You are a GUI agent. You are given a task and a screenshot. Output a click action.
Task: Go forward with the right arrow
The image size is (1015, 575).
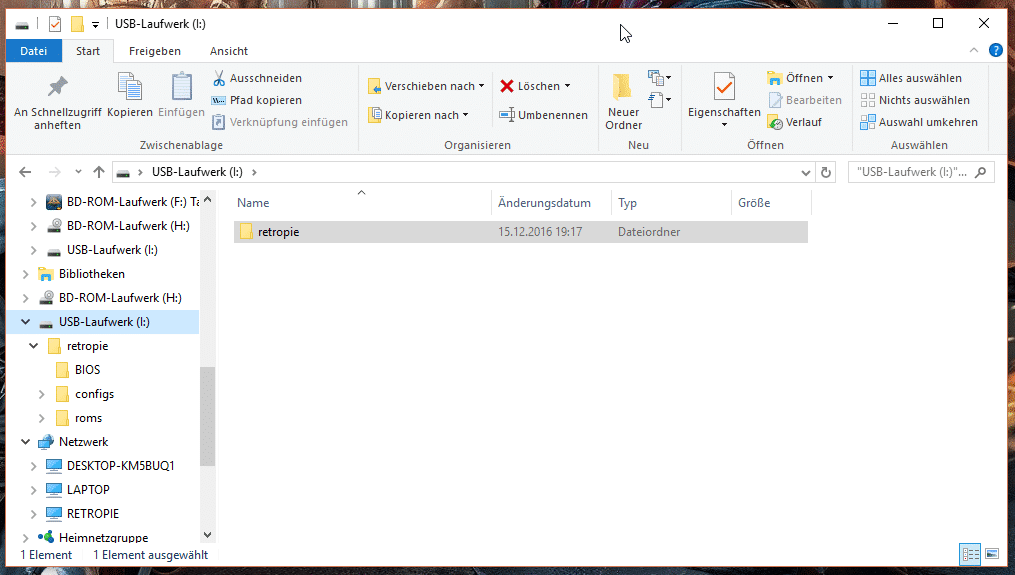[x=55, y=172]
